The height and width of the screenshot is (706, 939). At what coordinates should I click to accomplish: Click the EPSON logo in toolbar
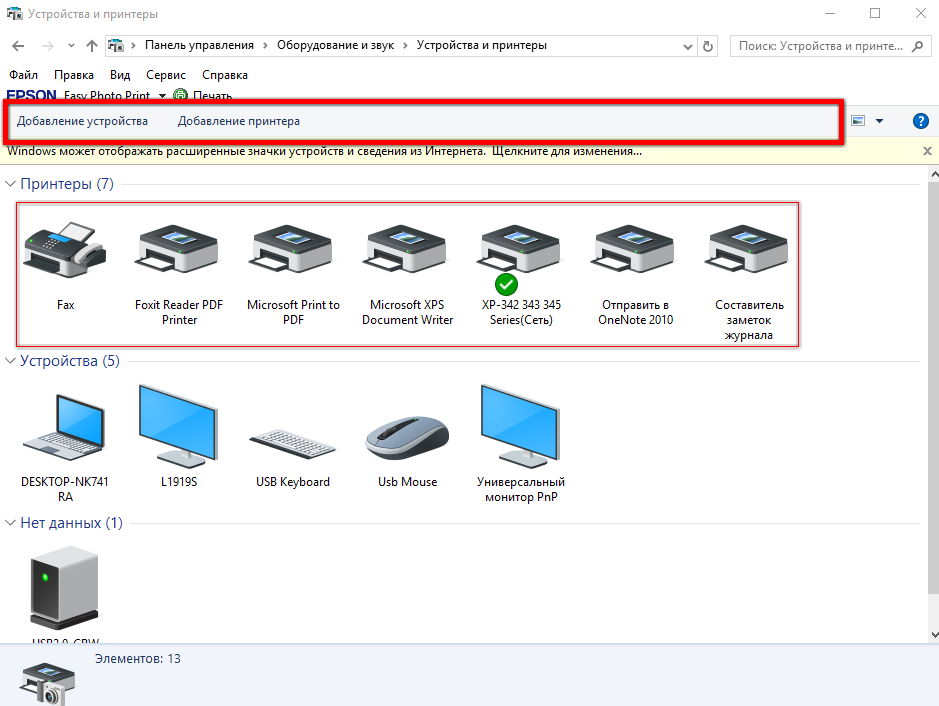coord(31,95)
